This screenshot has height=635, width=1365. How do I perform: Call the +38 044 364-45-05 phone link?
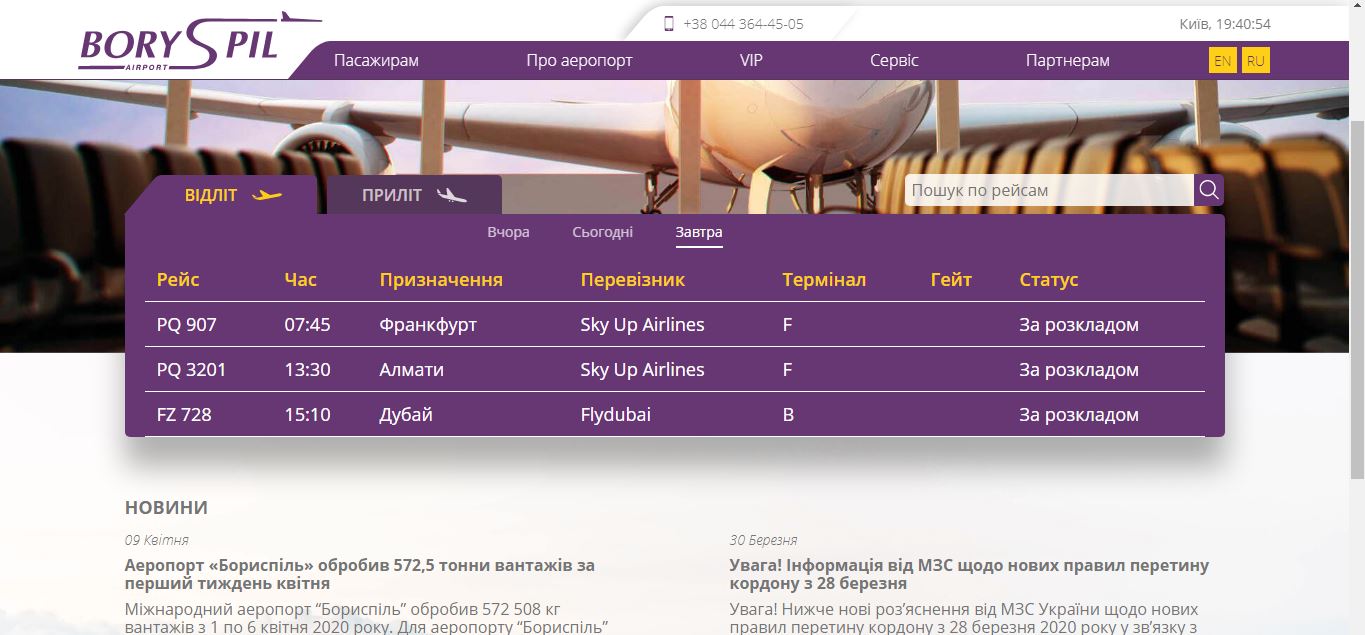pyautogui.click(x=743, y=24)
